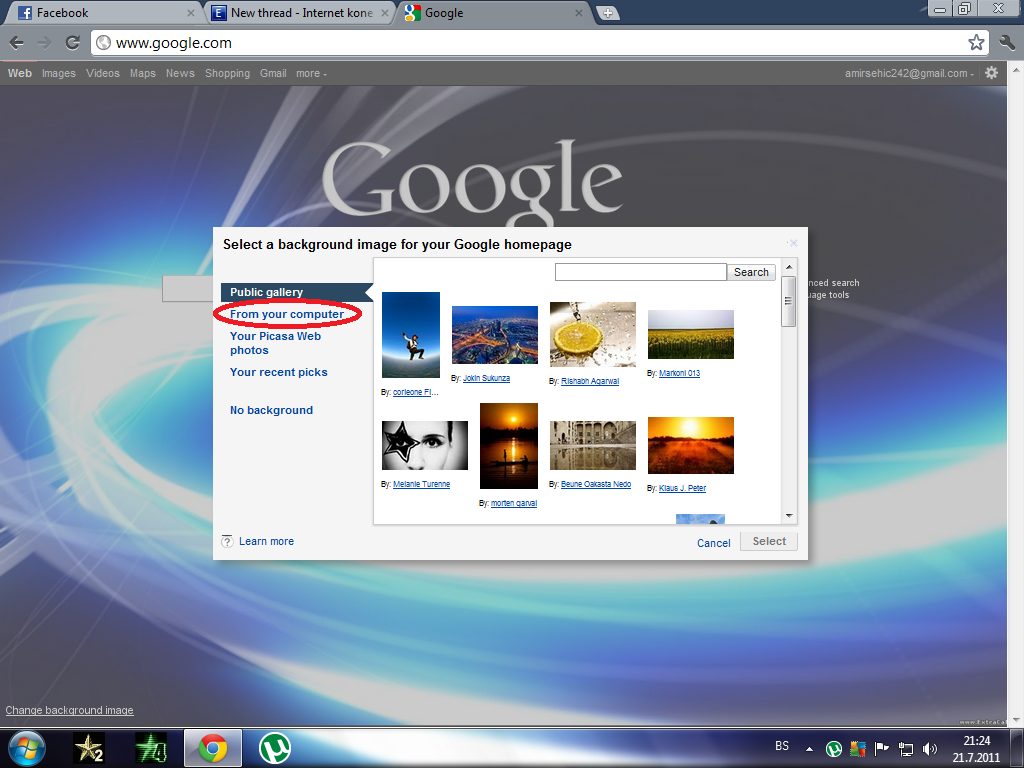Pick the lemon splash thumbnail image
The height and width of the screenshot is (768, 1024).
[x=593, y=335]
